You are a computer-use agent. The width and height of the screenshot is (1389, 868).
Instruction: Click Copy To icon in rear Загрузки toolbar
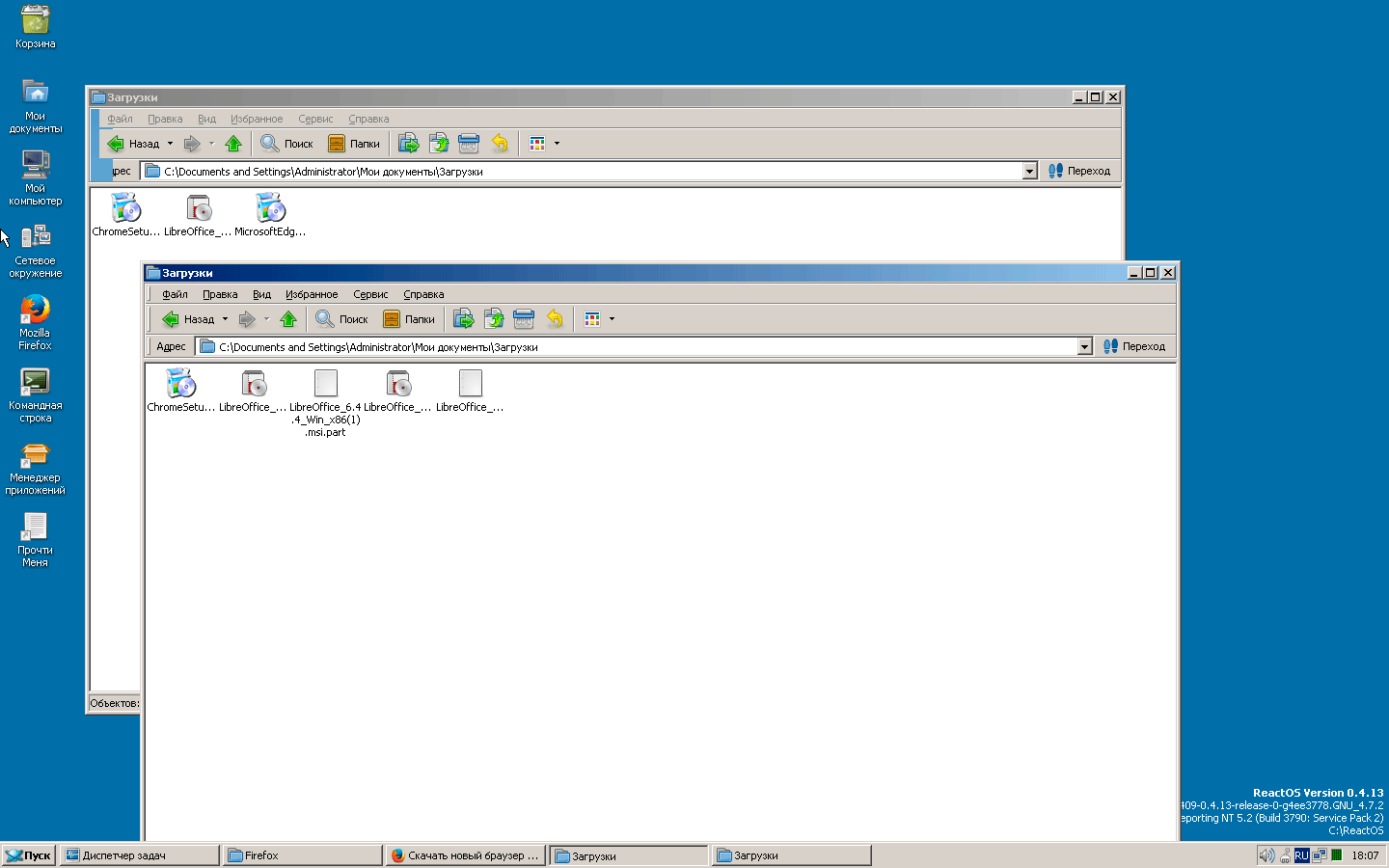pos(439,144)
